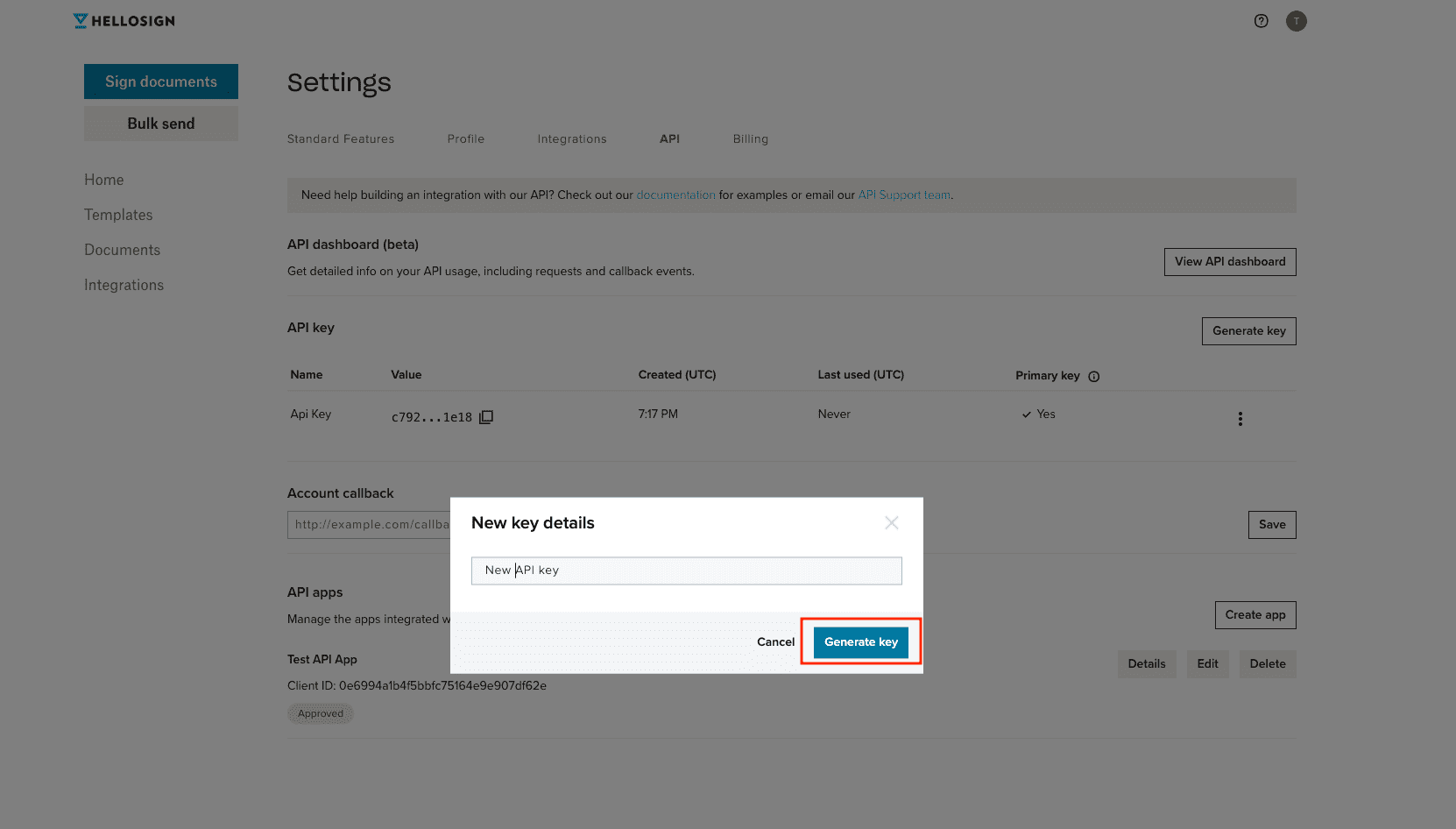Switch to the Profile tab
The width and height of the screenshot is (1456, 829).
[x=465, y=138]
